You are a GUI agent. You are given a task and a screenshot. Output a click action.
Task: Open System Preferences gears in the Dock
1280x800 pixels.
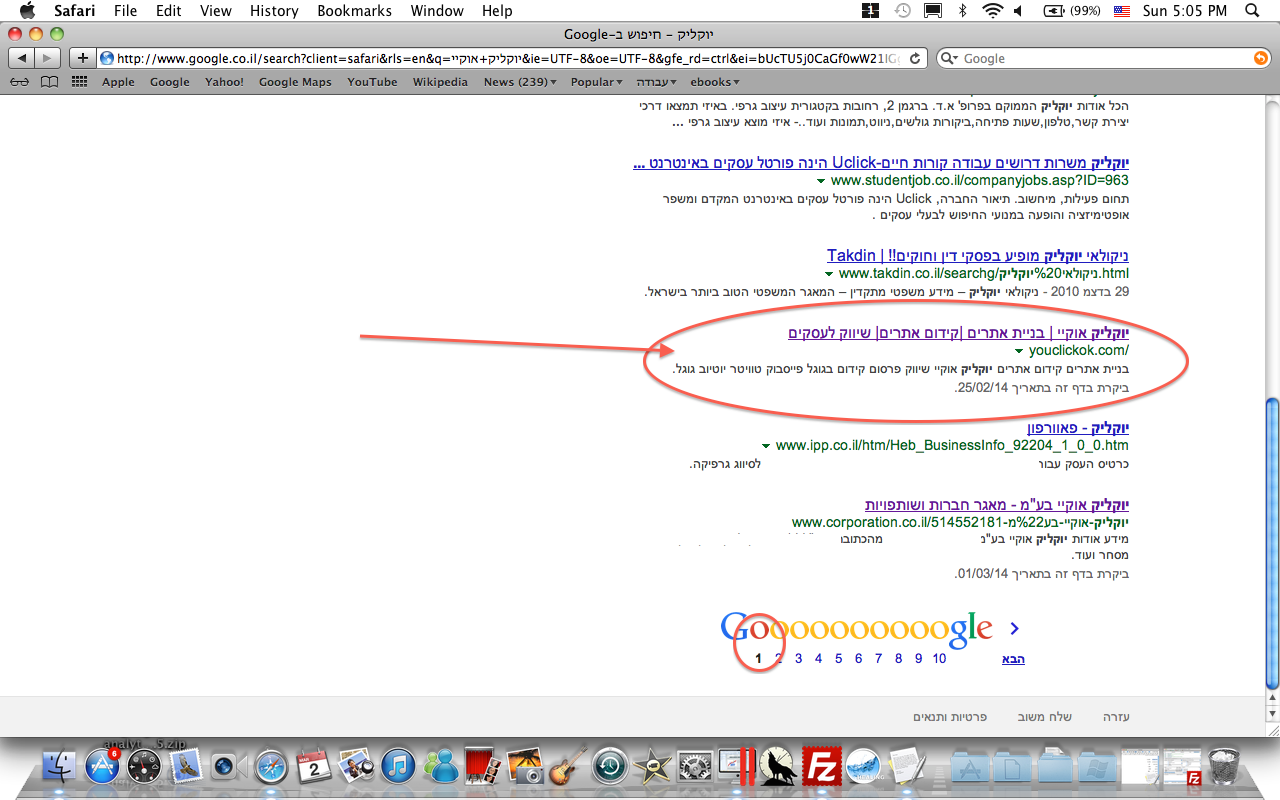694,767
